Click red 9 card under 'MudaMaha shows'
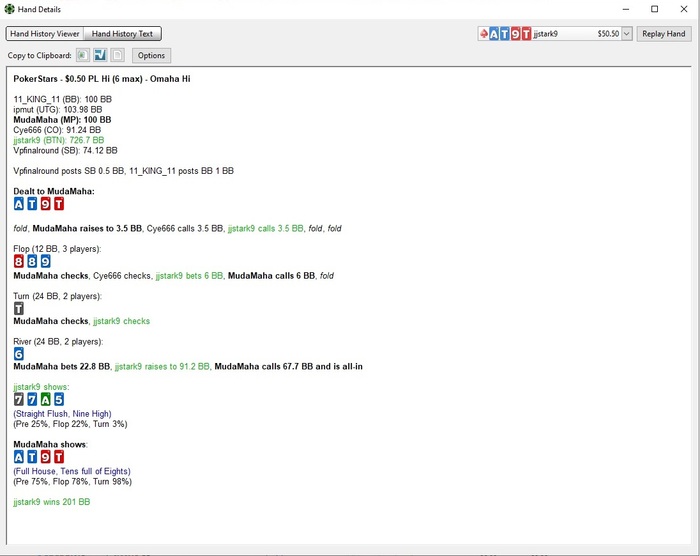The height and width of the screenshot is (556, 700). pyautogui.click(x=46, y=457)
